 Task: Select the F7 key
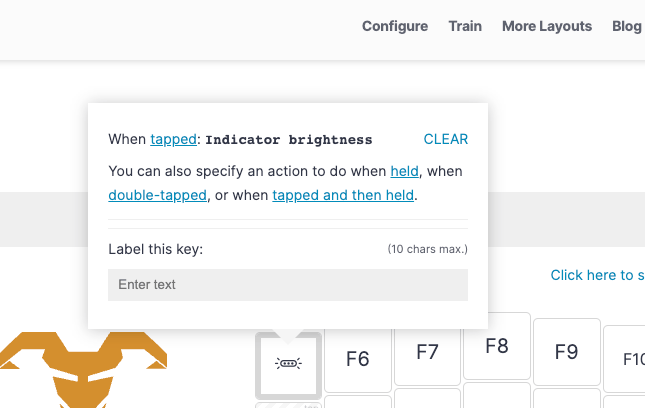tap(427, 352)
